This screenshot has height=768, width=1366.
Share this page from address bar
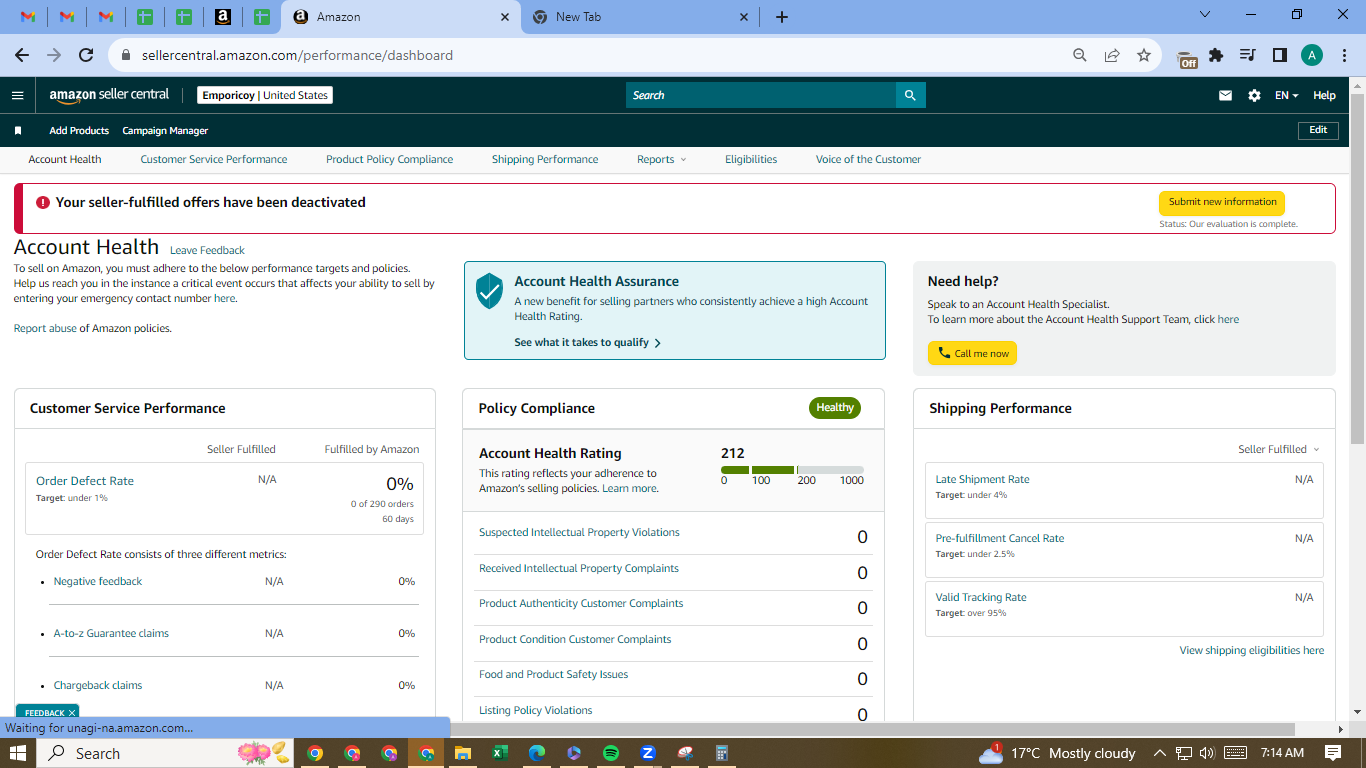(1111, 55)
